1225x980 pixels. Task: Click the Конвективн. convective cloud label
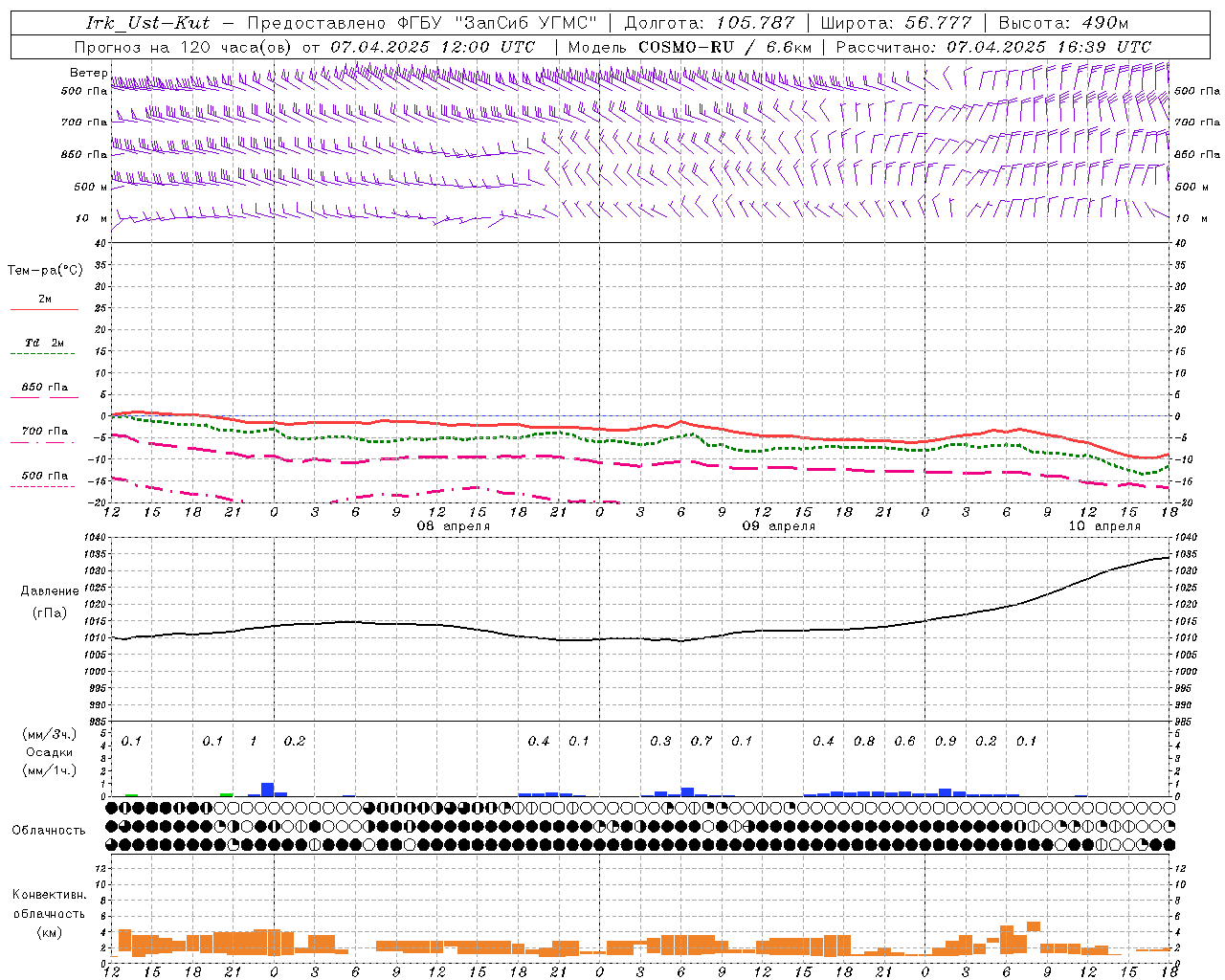point(50,895)
